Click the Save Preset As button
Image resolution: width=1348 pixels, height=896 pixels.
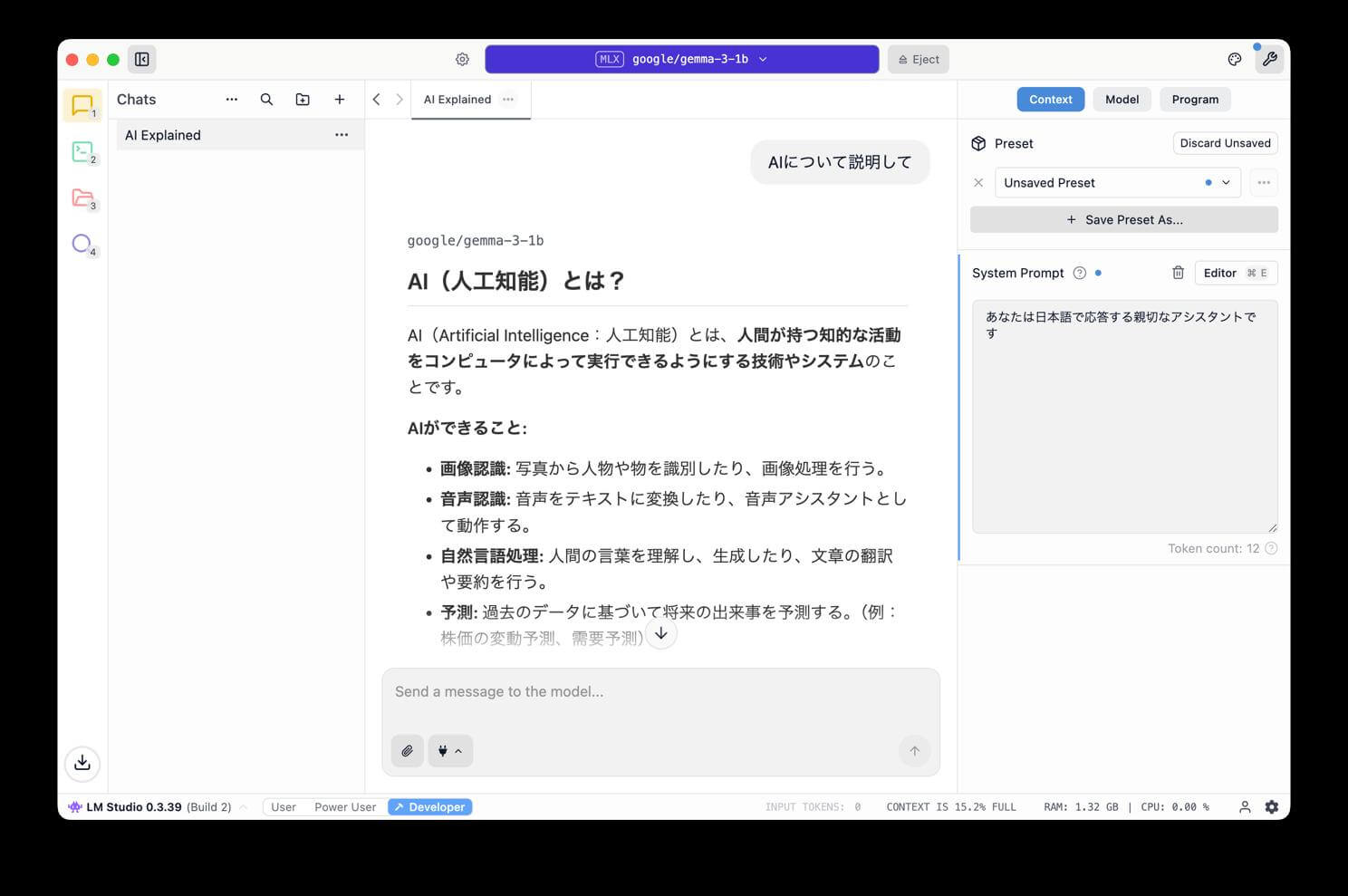click(x=1123, y=220)
